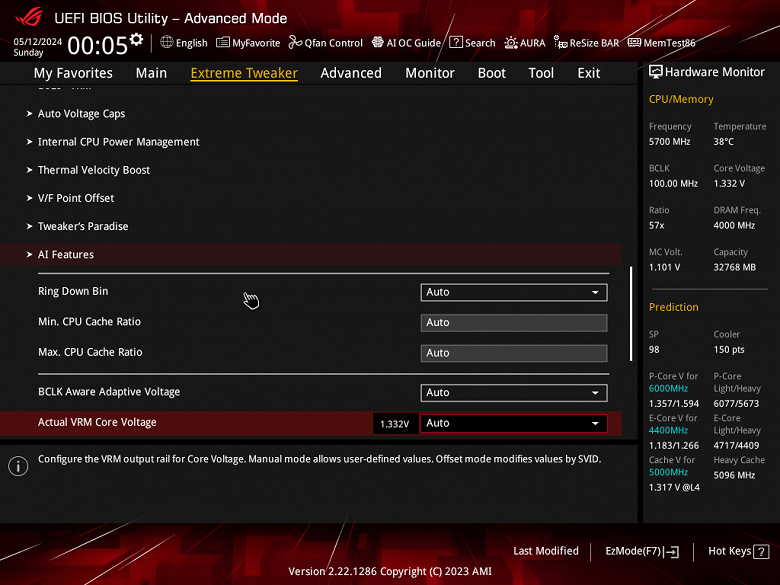Click the 5700 MHz frequency value
This screenshot has height=585, width=780.
pyautogui.click(x=670, y=142)
